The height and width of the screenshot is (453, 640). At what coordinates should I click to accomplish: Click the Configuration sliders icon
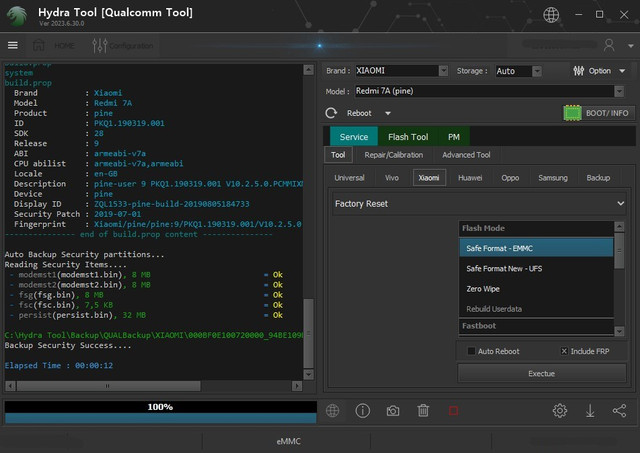[100, 45]
